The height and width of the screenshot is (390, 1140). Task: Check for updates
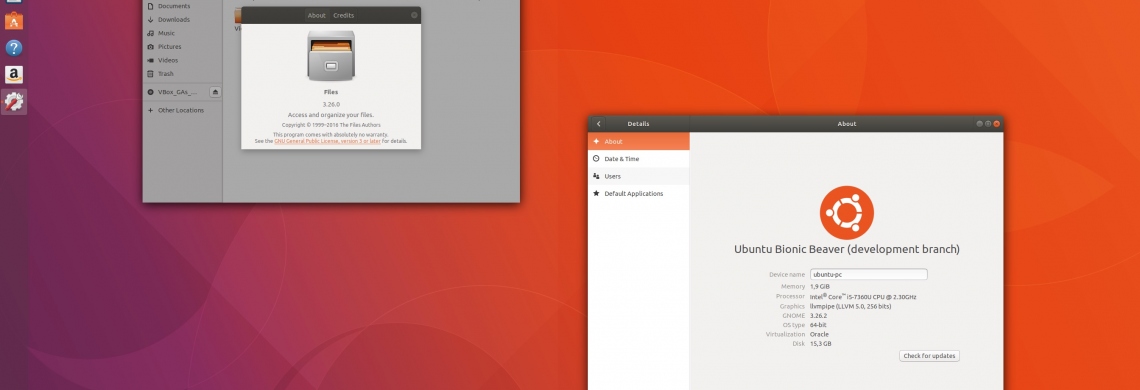click(929, 356)
